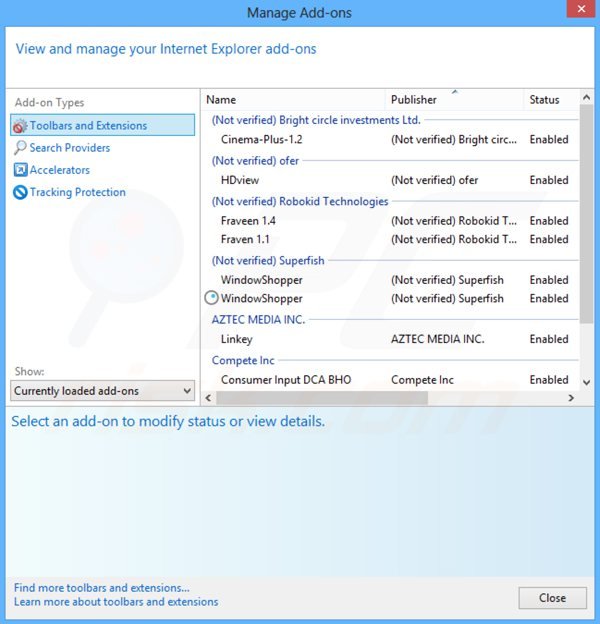
Task: Click Enabled status of HDview
Action: (x=549, y=180)
